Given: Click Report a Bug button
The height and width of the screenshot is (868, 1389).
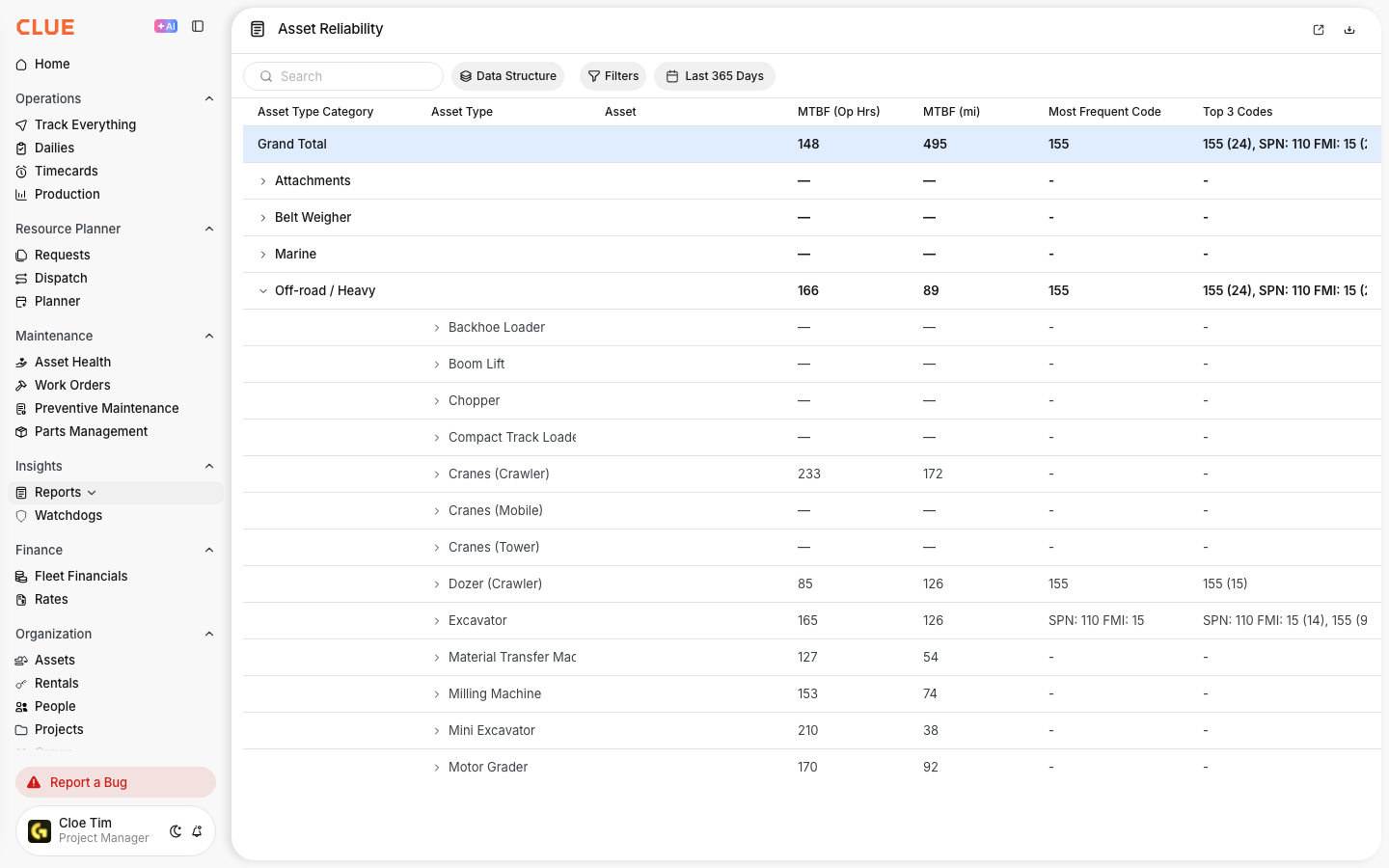Looking at the screenshot, I should (116, 782).
